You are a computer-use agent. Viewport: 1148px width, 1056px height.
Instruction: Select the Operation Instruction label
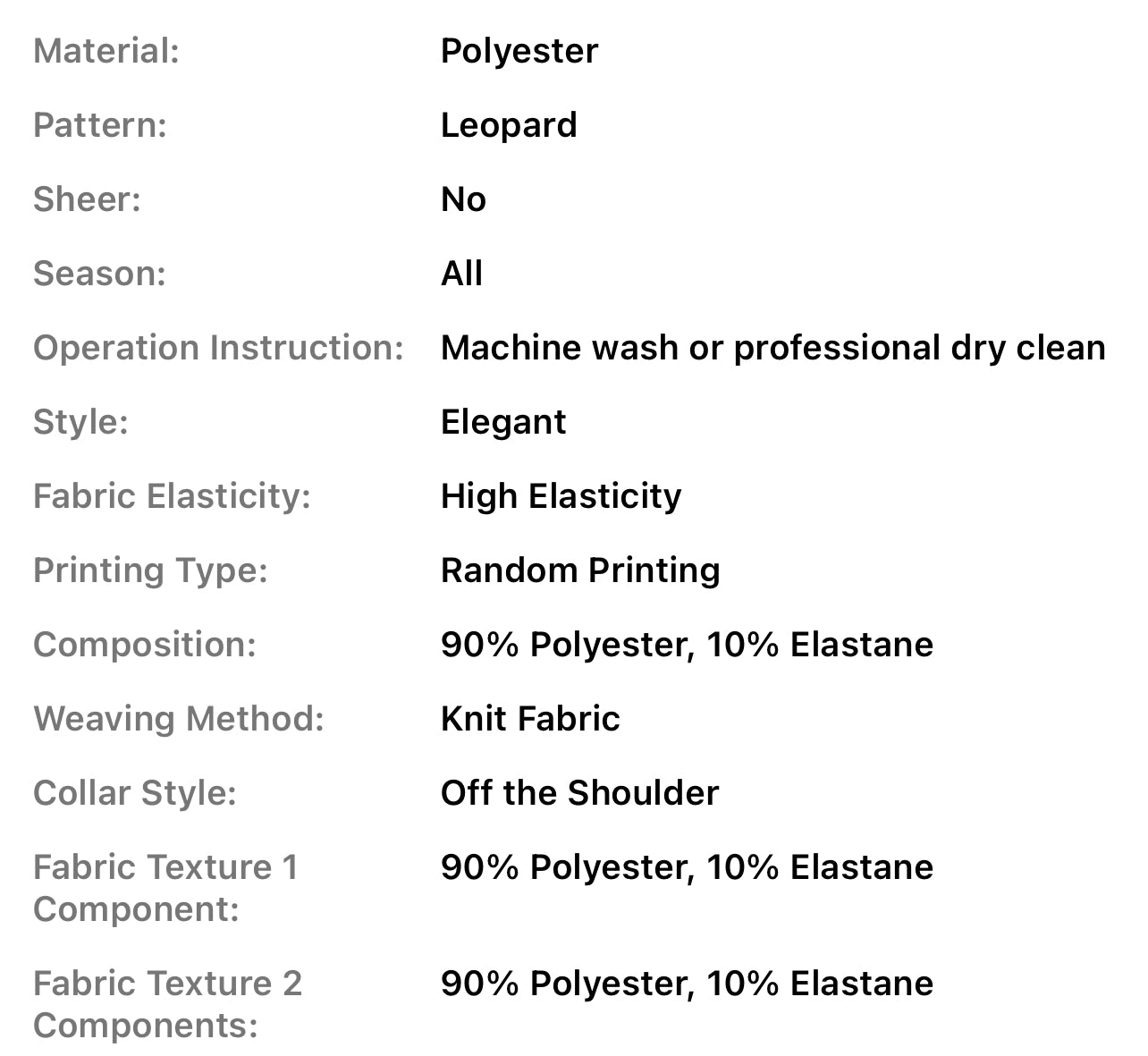218,348
